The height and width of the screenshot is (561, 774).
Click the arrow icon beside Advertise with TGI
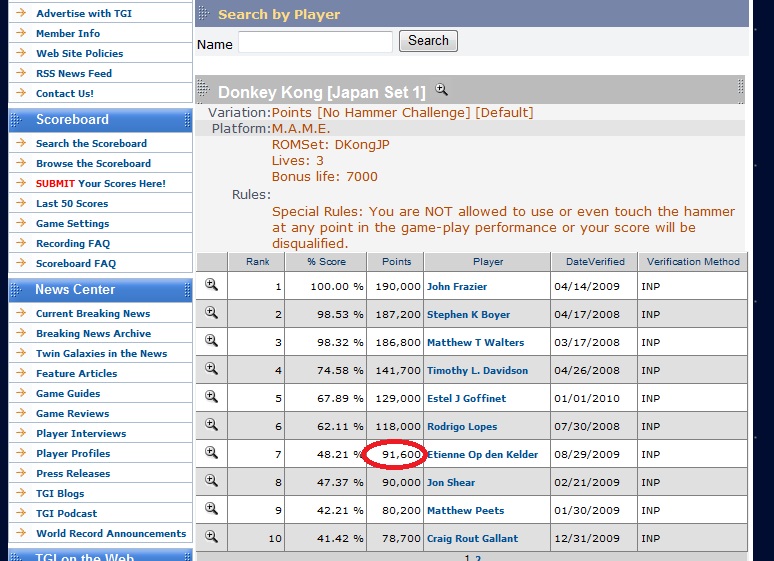tap(21, 12)
